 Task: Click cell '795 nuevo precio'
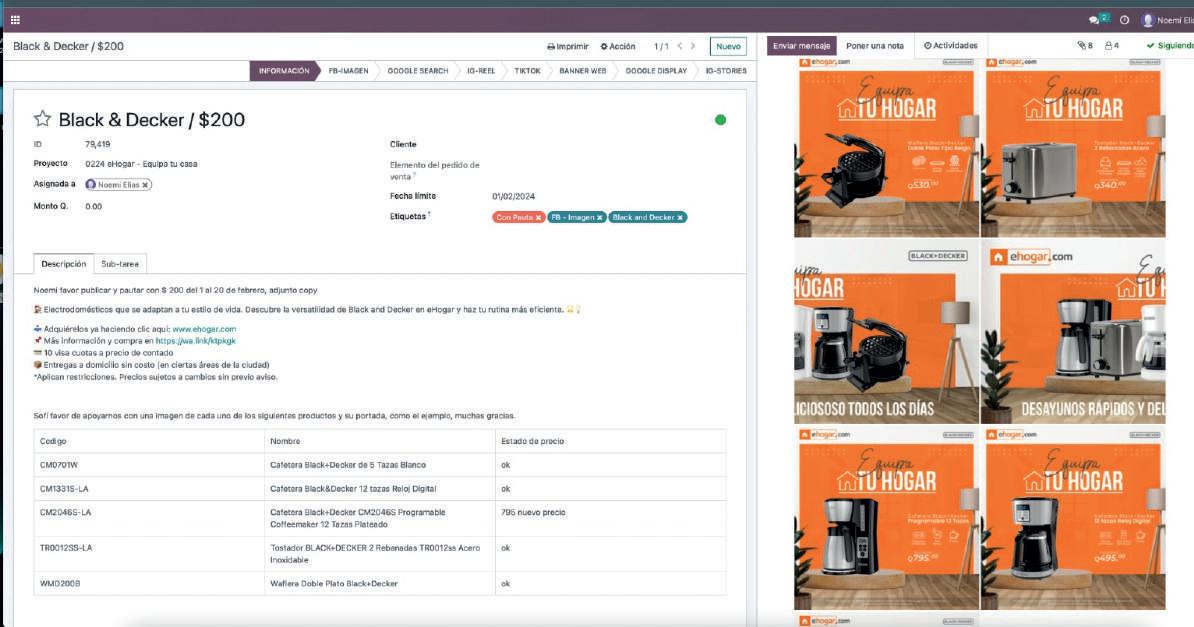pos(610,518)
